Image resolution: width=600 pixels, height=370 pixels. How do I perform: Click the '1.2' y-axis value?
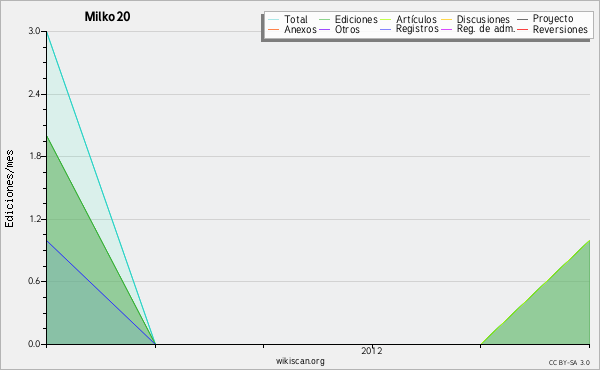pyautogui.click(x=34, y=219)
